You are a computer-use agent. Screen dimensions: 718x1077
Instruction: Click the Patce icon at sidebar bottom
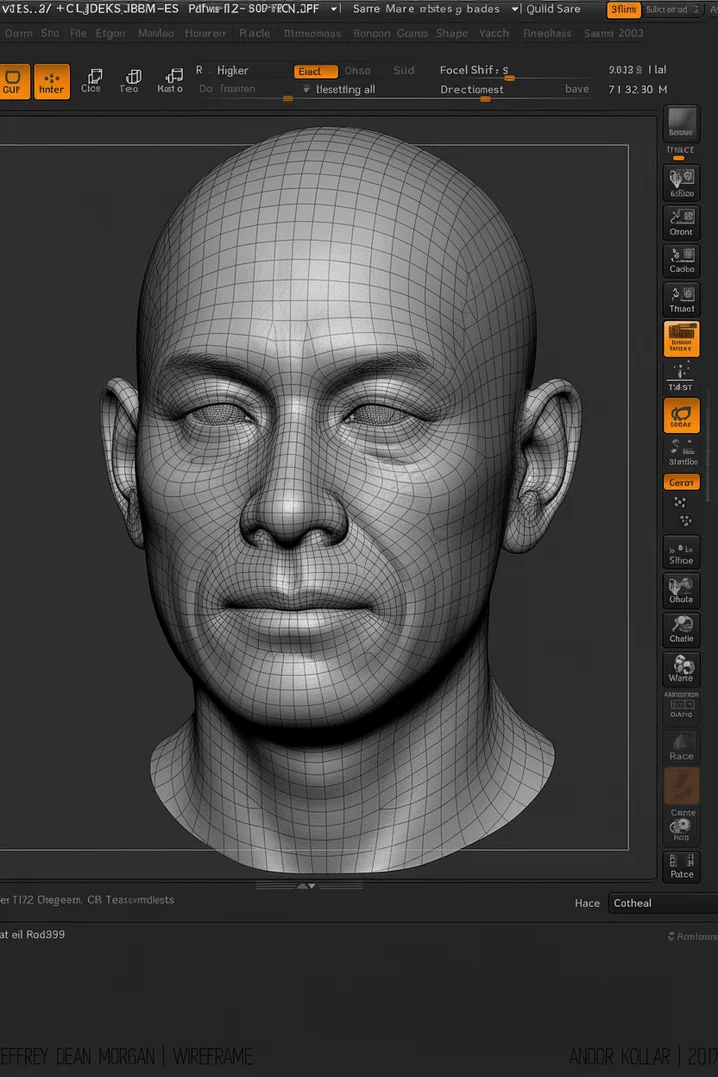[681, 865]
